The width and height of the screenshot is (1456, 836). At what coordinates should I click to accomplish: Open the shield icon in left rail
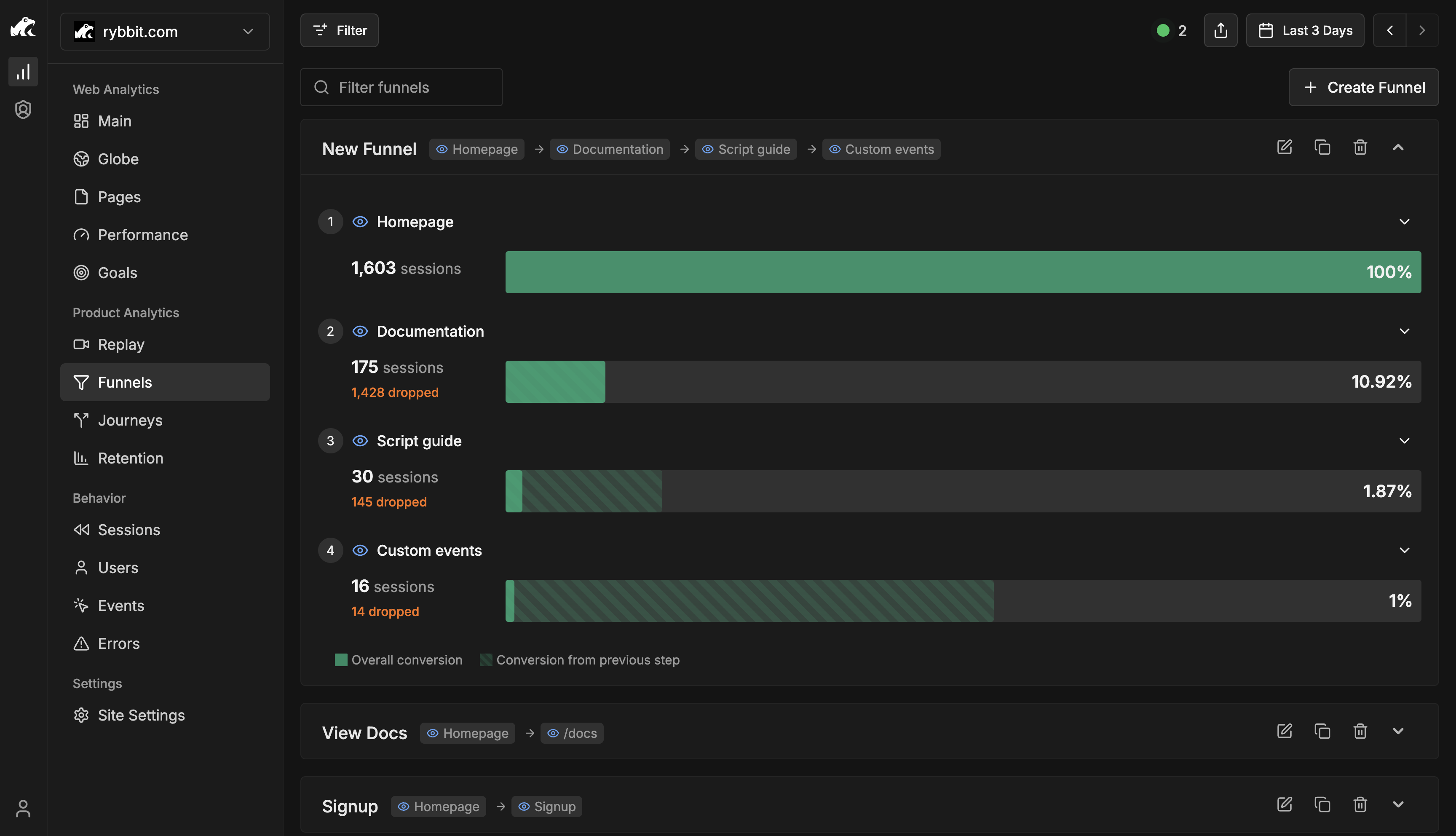click(x=23, y=110)
